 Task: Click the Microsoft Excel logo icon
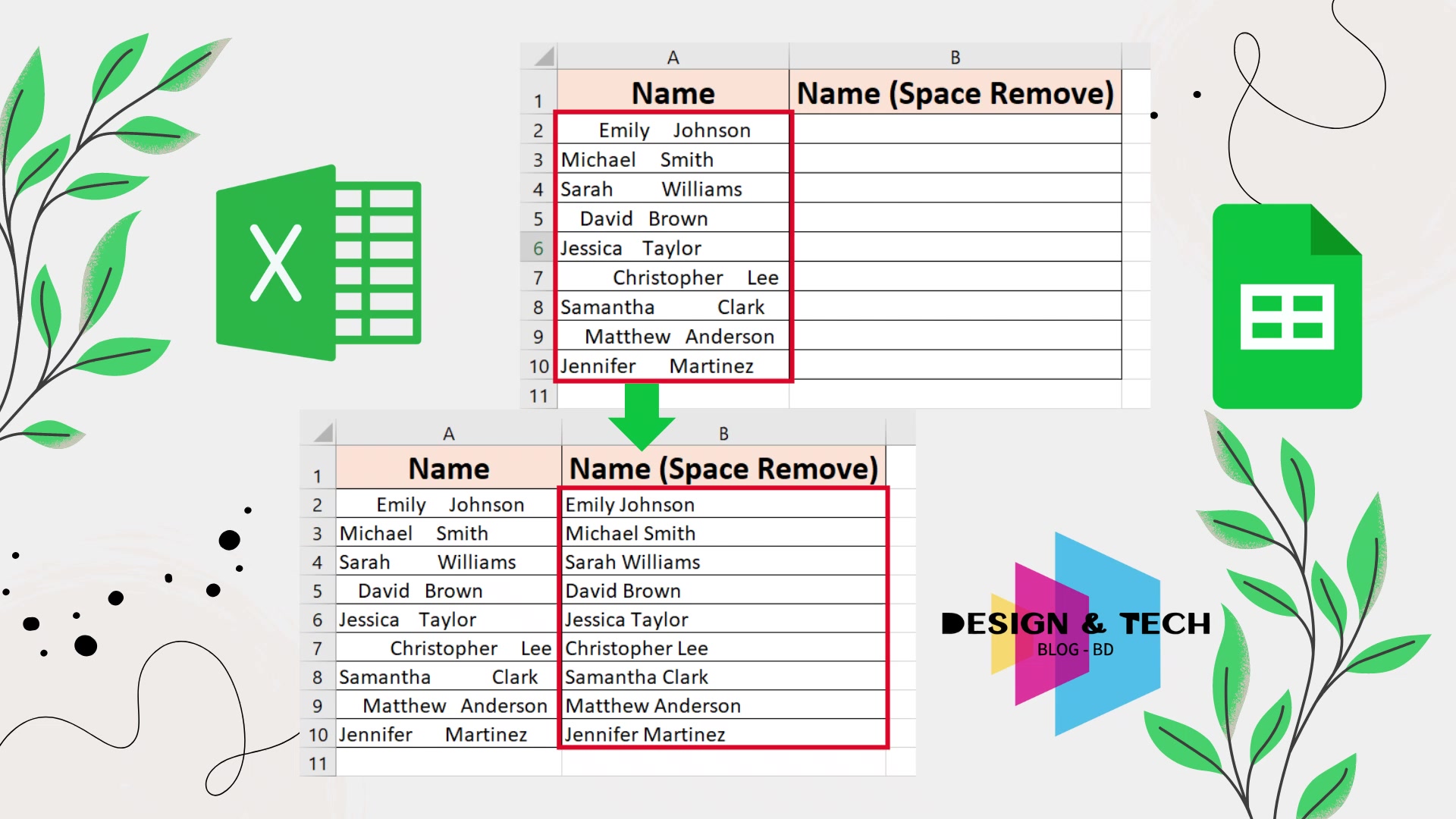point(318,262)
